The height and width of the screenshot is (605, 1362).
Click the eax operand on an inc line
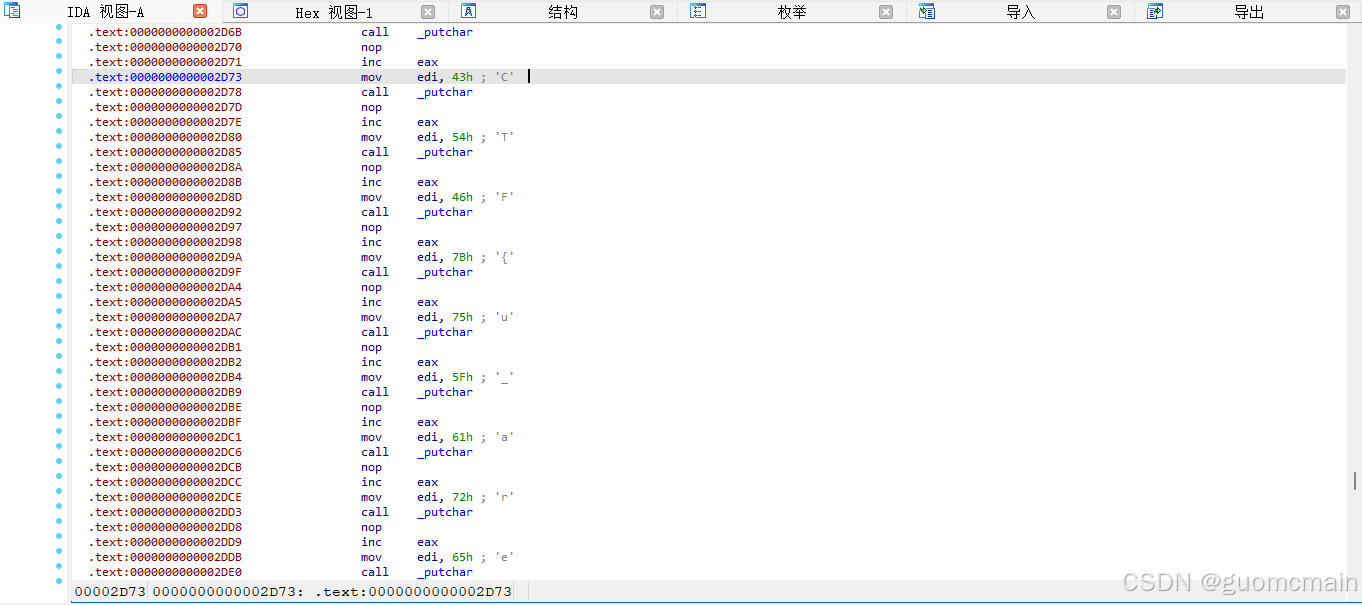(427, 62)
